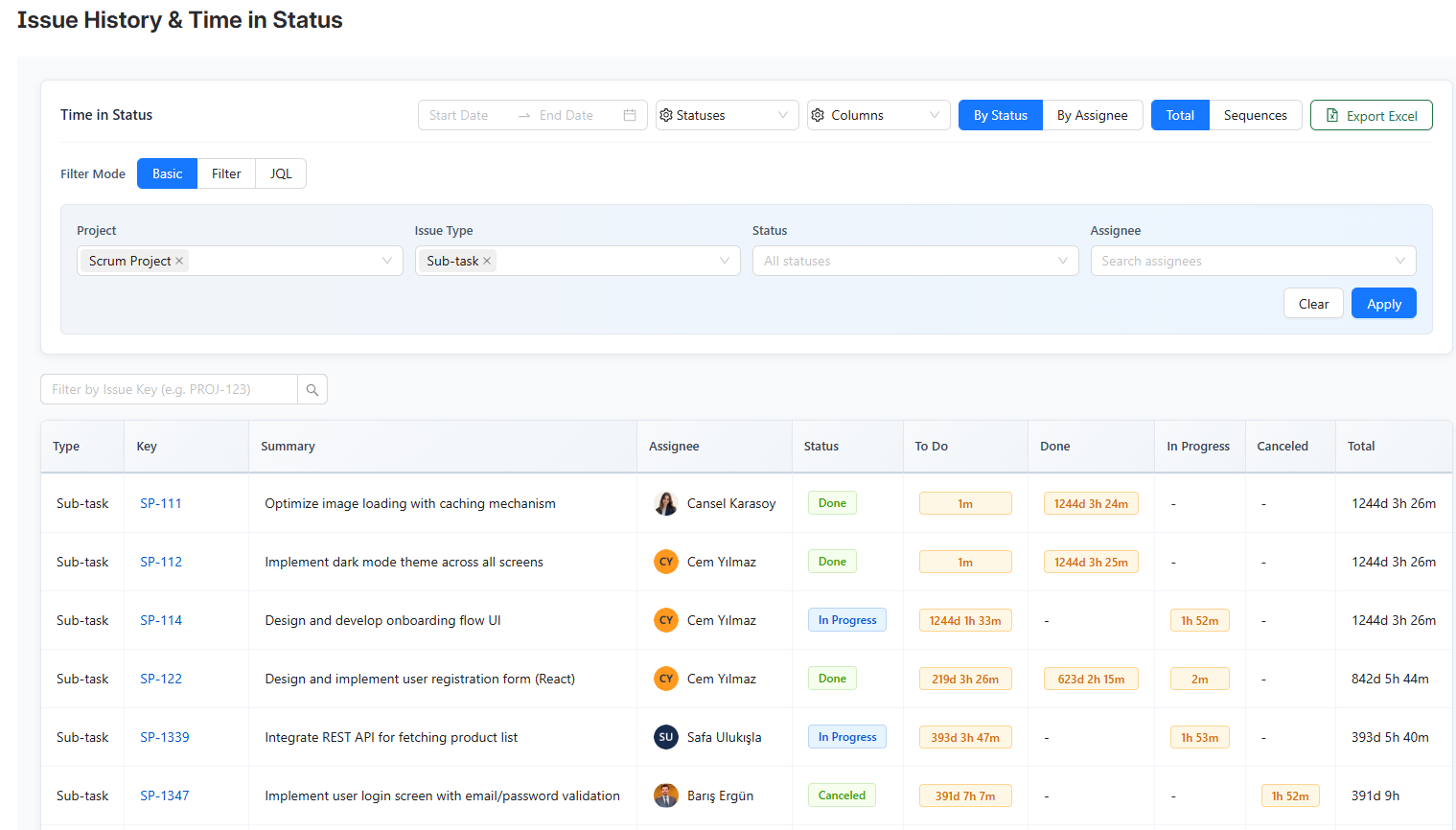Click the Export Excel button
Screen dimensions: 1456x830
[1371, 115]
